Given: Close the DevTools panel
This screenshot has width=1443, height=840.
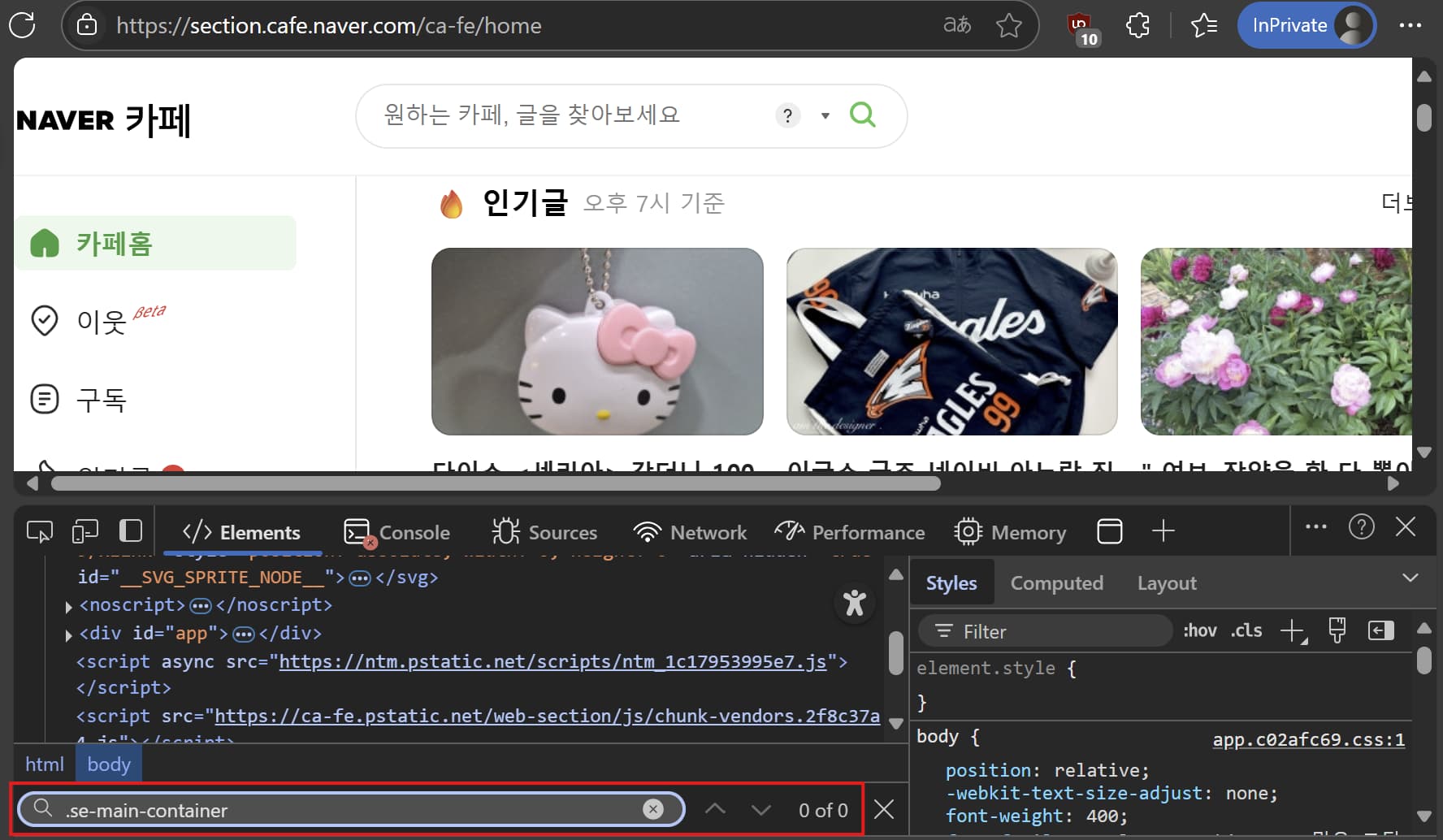Looking at the screenshot, I should 1406,526.
